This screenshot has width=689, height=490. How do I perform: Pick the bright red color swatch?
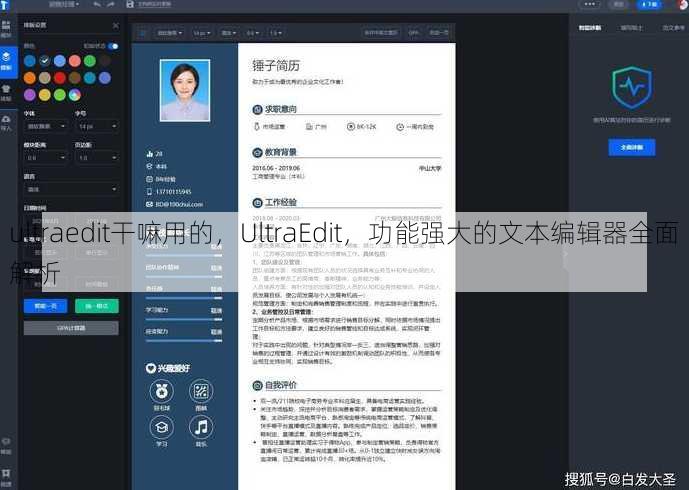[60, 78]
